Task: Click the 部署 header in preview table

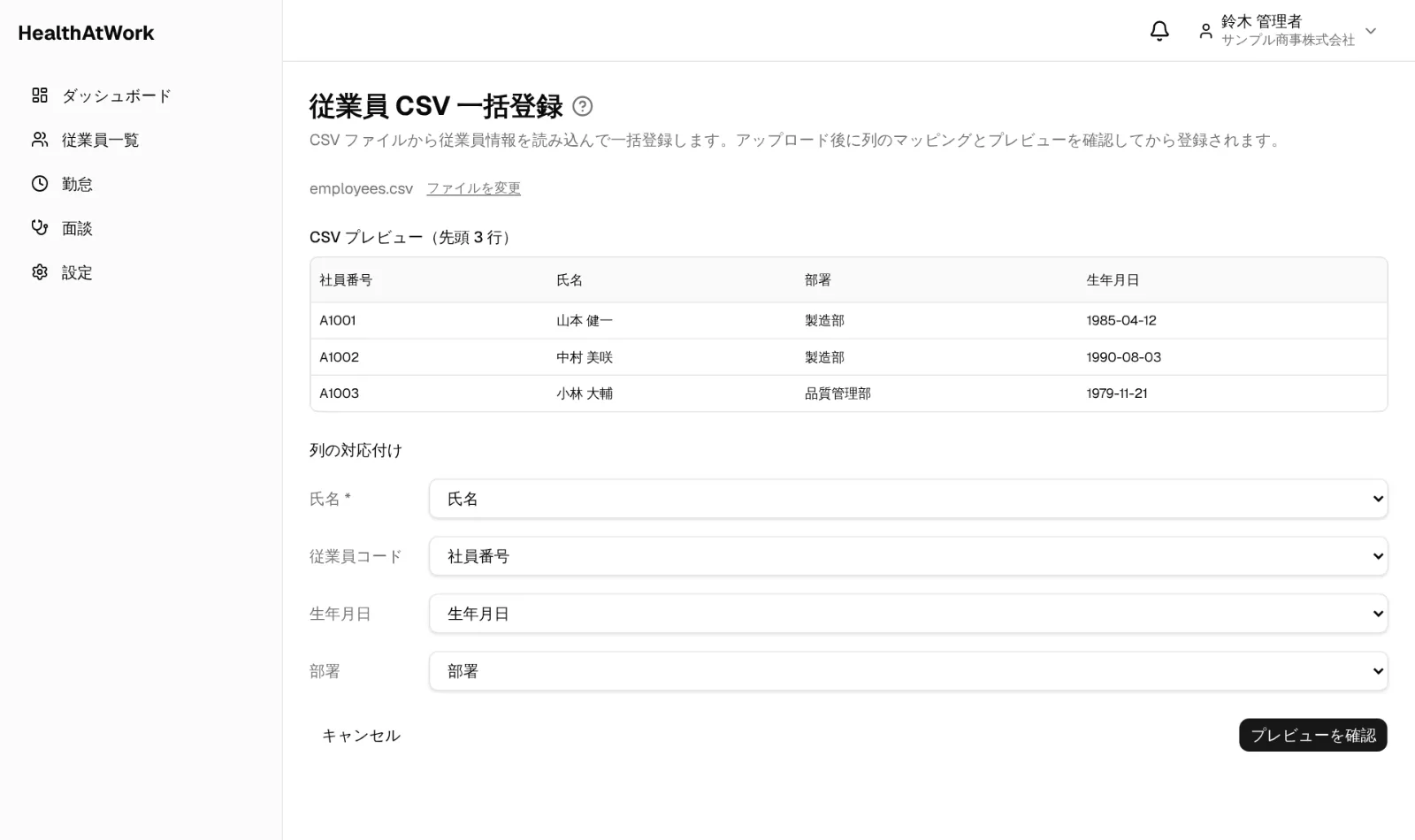Action: (818, 280)
